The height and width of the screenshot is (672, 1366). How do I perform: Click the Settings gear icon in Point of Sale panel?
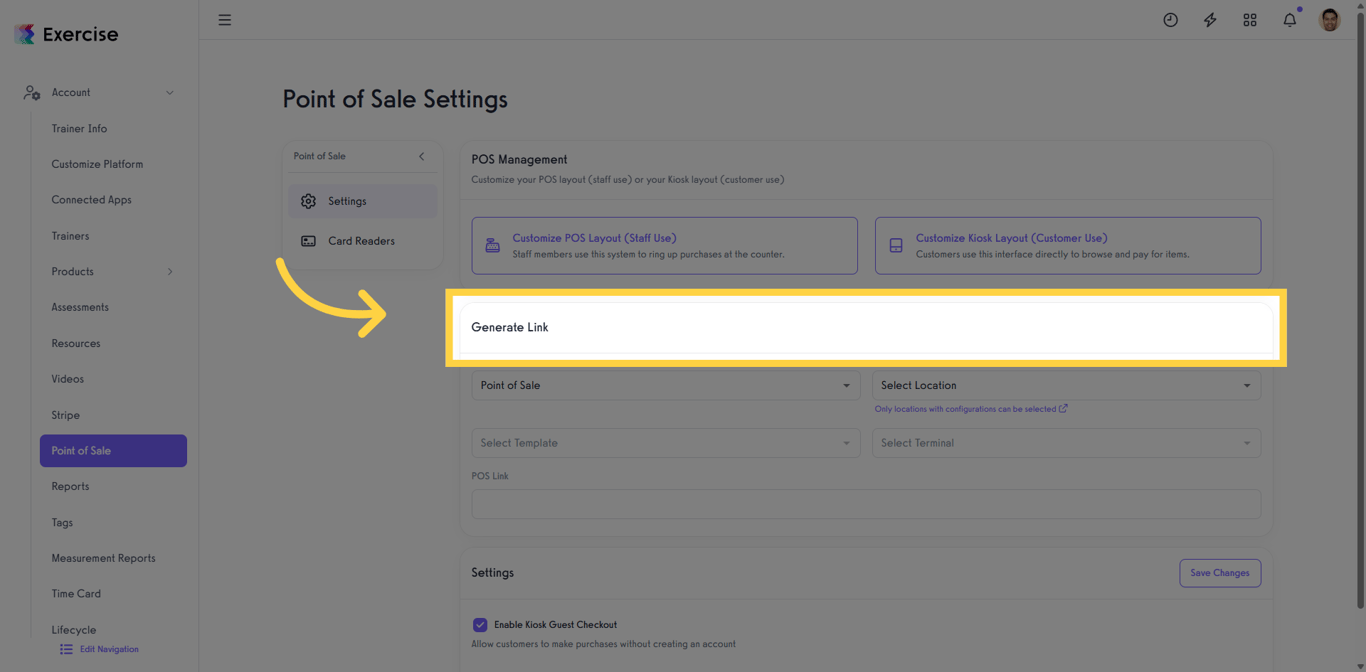click(309, 201)
